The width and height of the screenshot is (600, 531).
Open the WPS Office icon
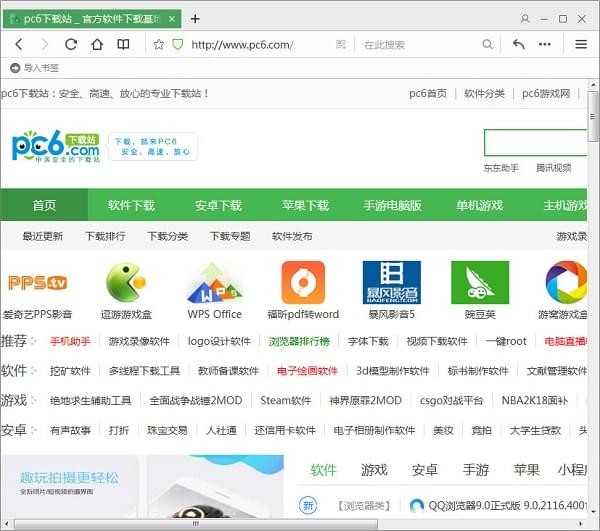click(214, 283)
